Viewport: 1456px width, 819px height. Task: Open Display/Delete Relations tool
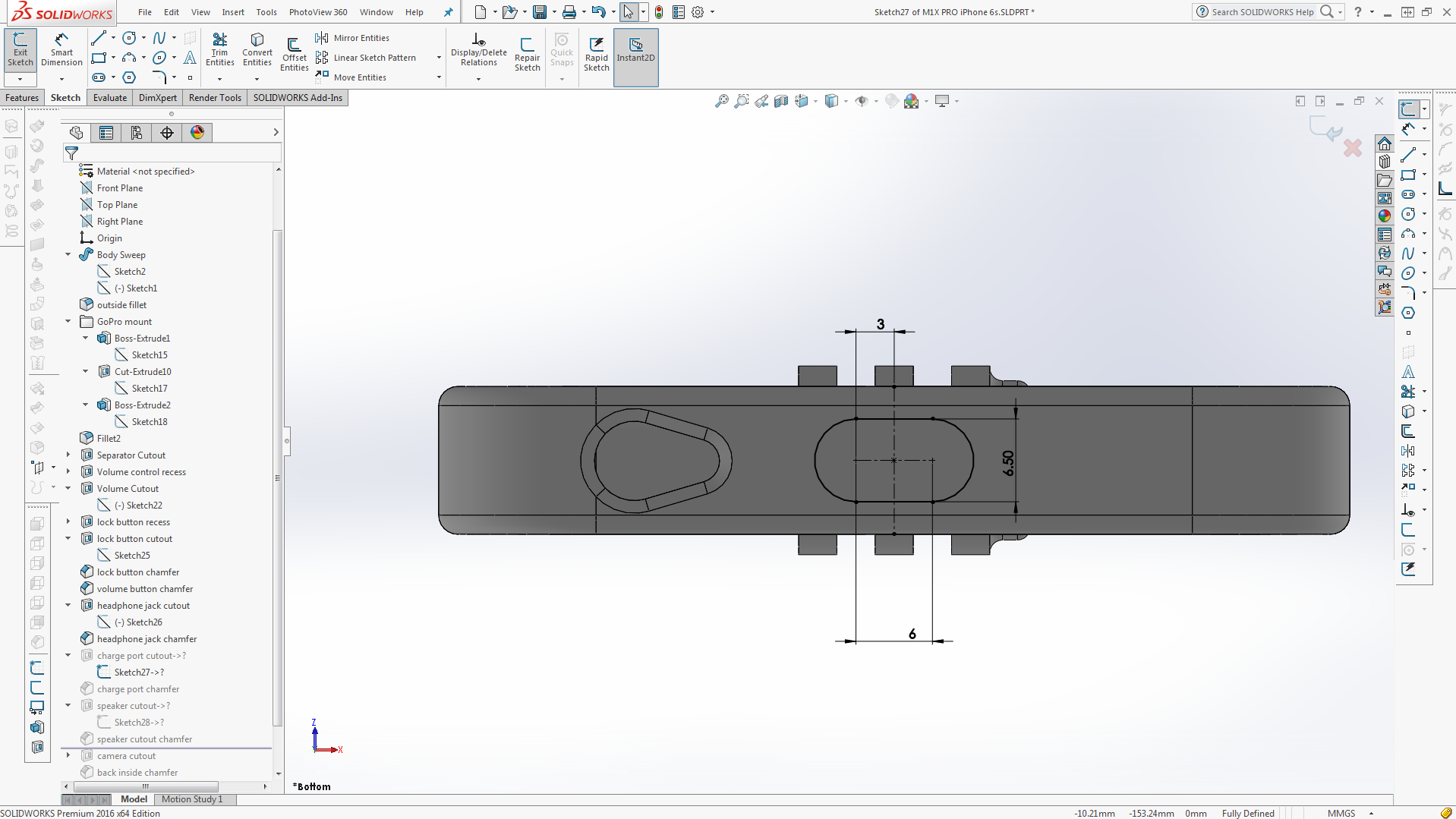tap(478, 50)
